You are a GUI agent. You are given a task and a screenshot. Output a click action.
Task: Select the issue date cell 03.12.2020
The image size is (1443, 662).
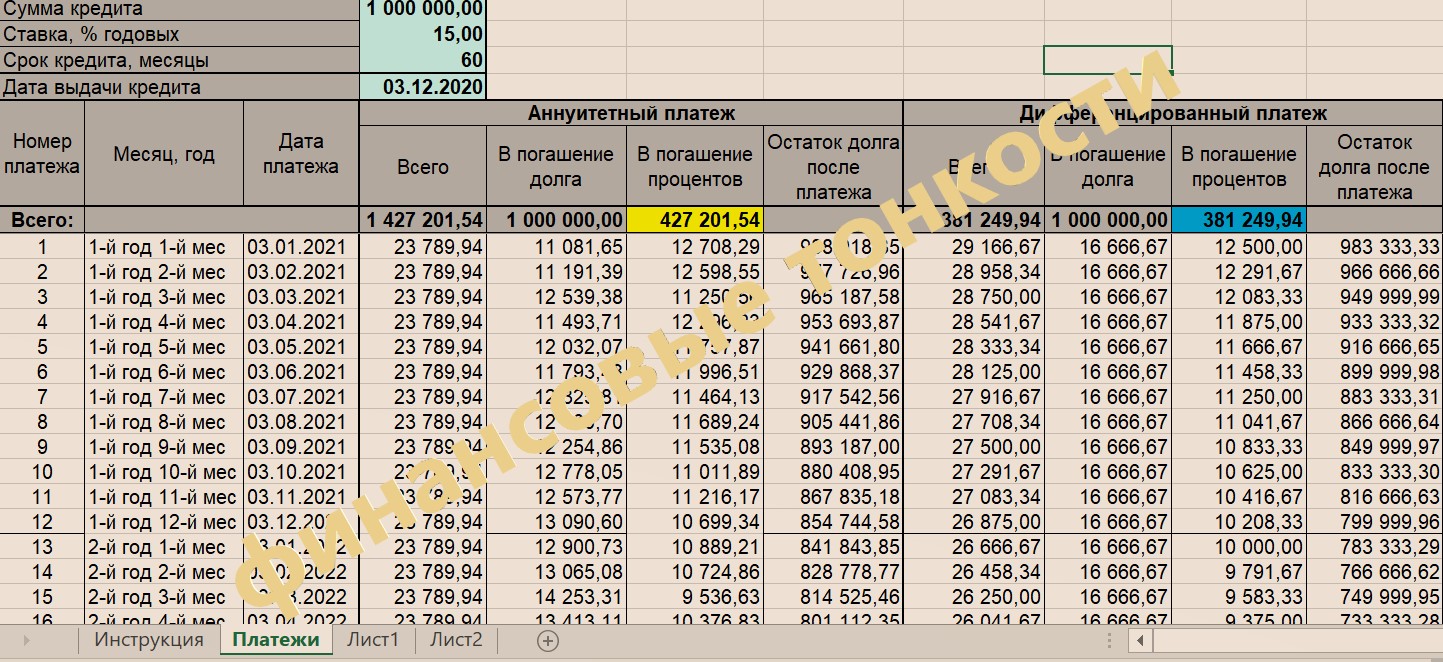coord(422,87)
